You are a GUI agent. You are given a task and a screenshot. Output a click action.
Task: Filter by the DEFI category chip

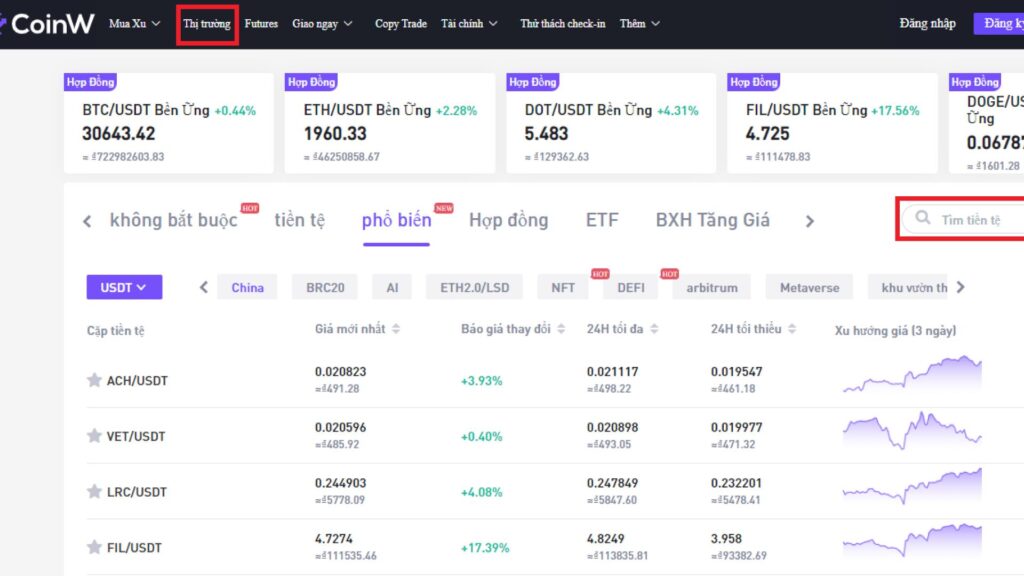click(x=631, y=287)
